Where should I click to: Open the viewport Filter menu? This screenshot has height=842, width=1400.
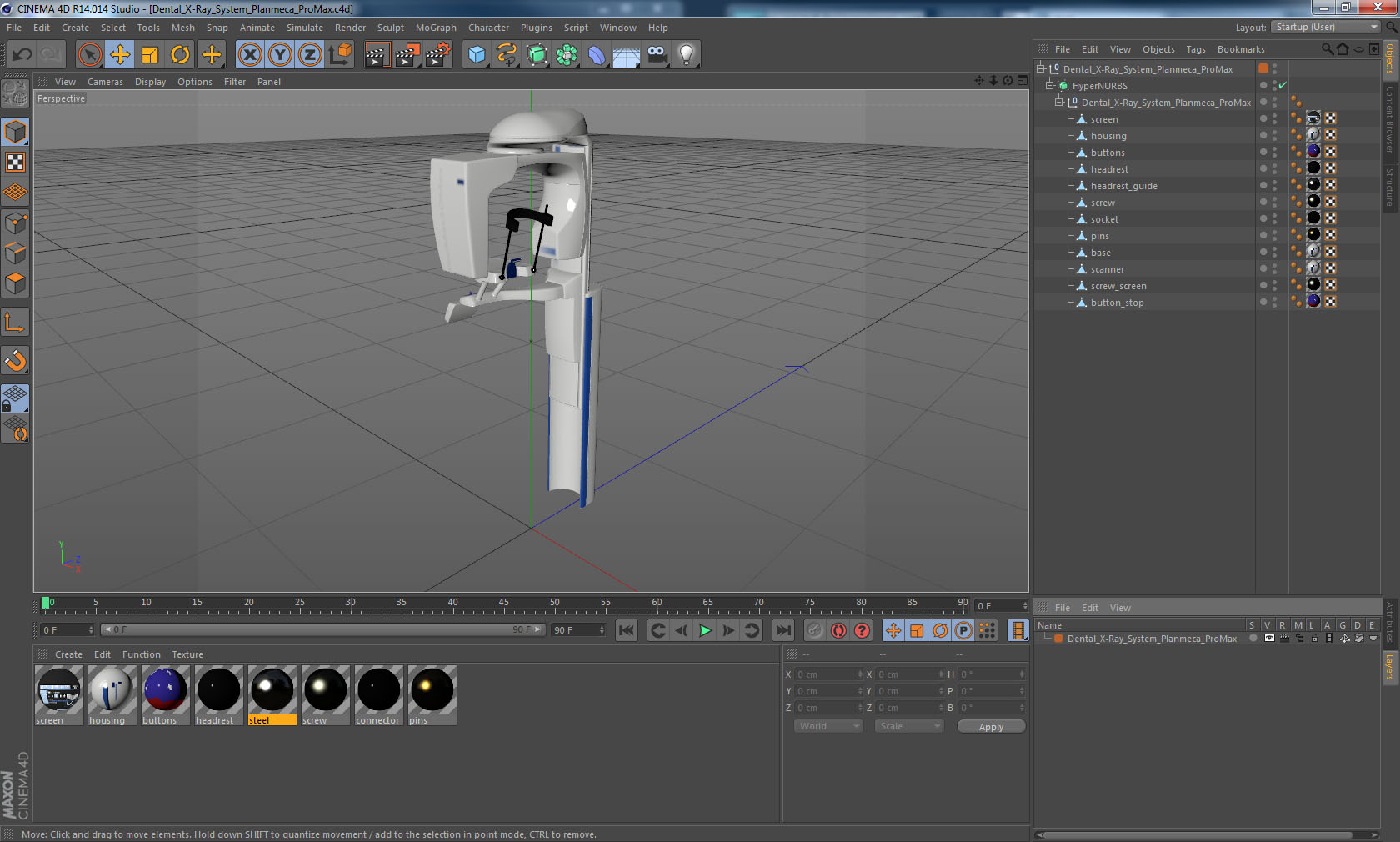235,82
